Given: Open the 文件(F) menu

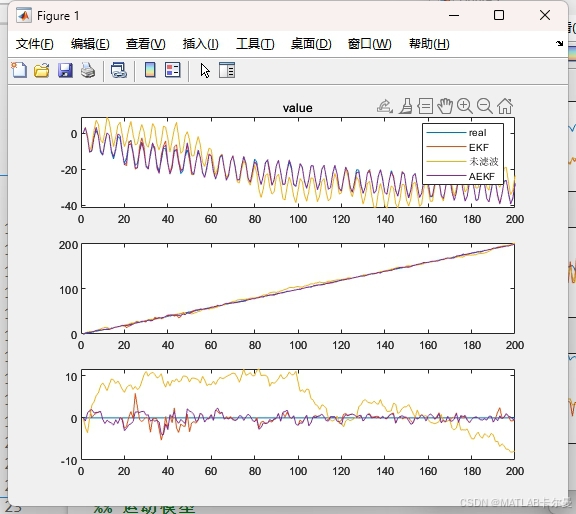Looking at the screenshot, I should click(x=35, y=44).
